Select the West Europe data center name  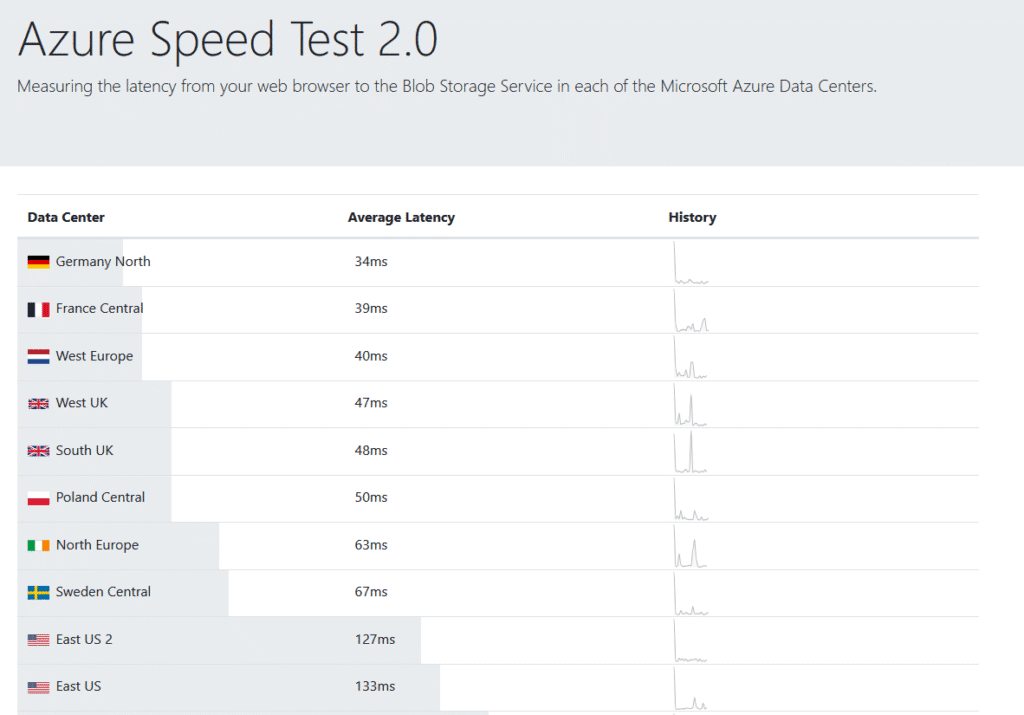pyautogui.click(x=94, y=356)
